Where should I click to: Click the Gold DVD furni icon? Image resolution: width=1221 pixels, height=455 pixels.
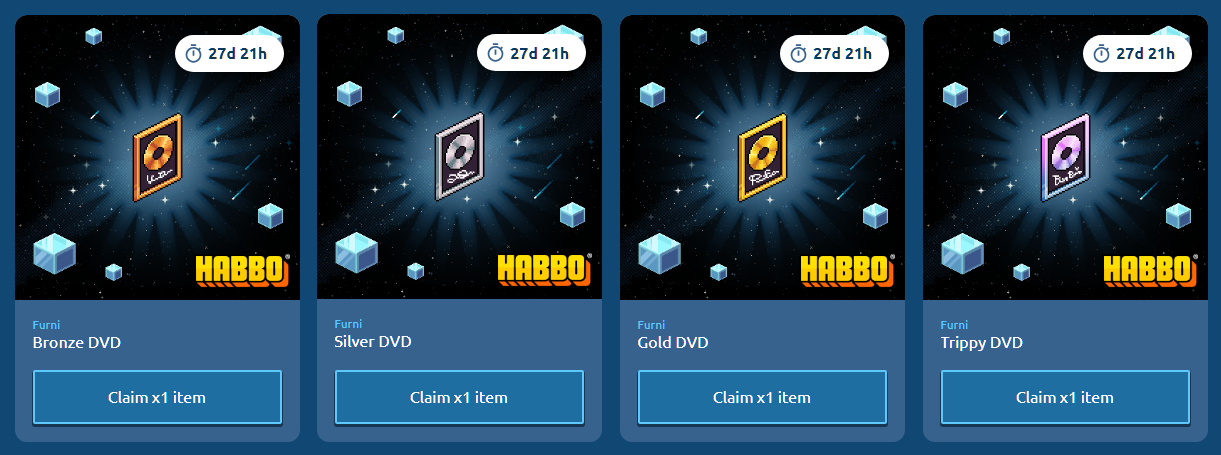762,156
